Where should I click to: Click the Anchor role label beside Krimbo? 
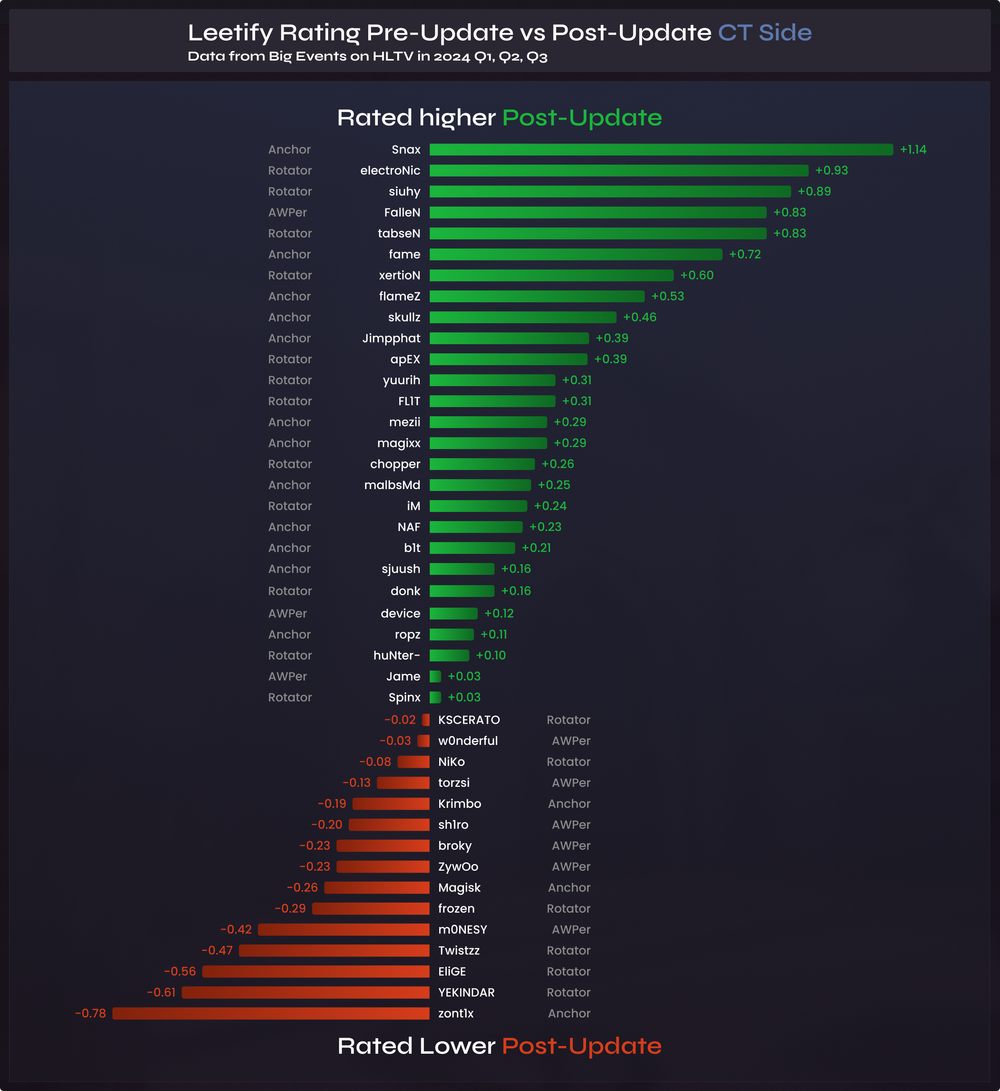point(569,804)
